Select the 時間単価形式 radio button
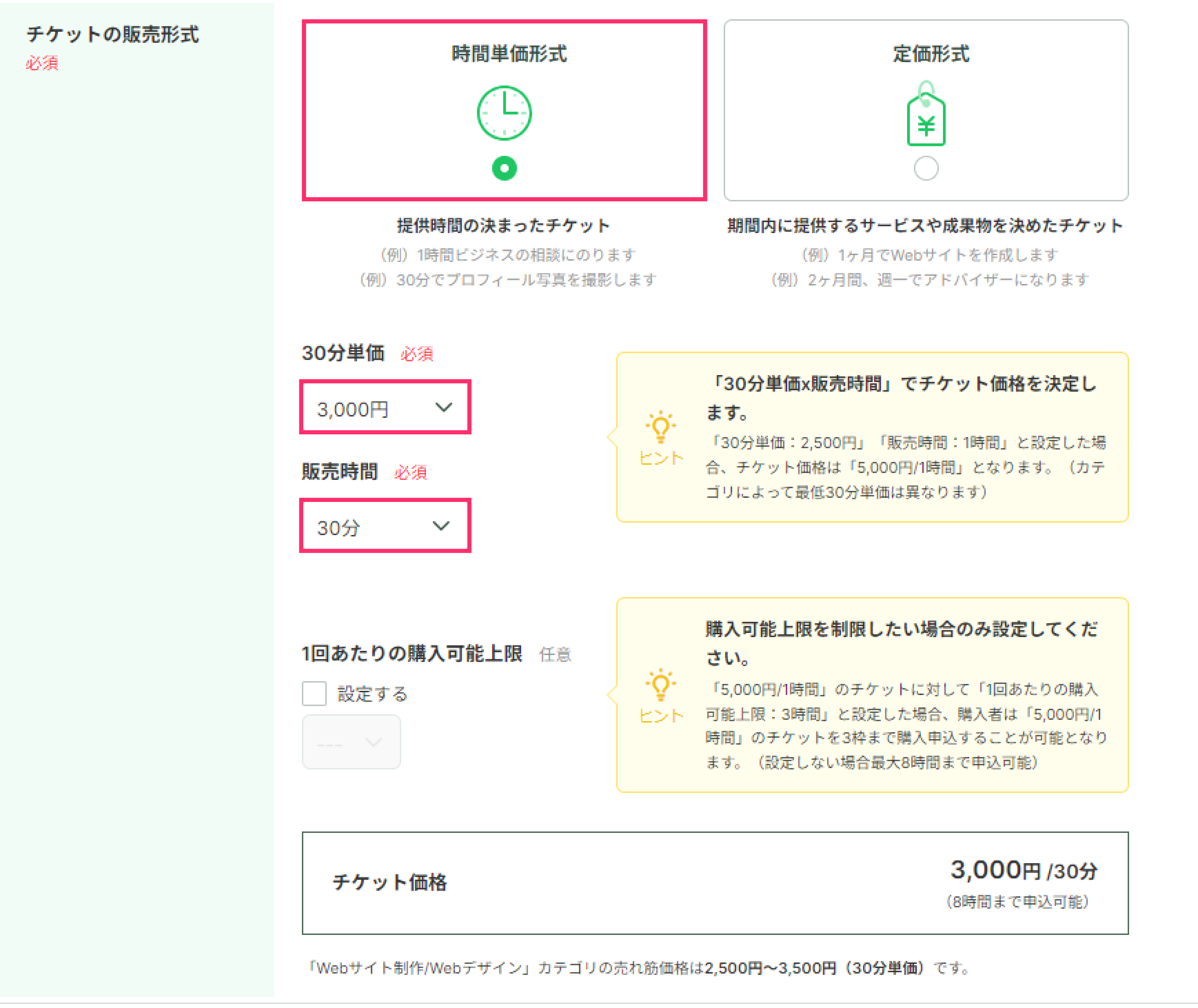The width and height of the screenshot is (1198, 1008). pyautogui.click(x=504, y=169)
